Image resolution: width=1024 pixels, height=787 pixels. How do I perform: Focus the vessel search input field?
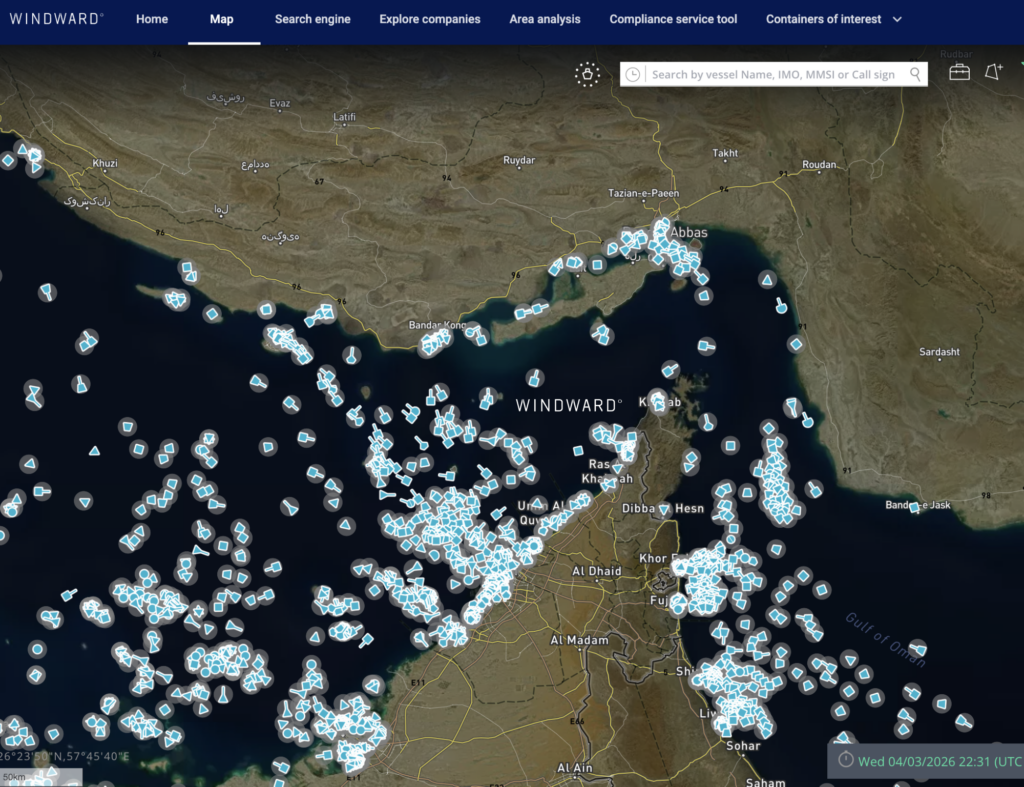pyautogui.click(x=774, y=74)
